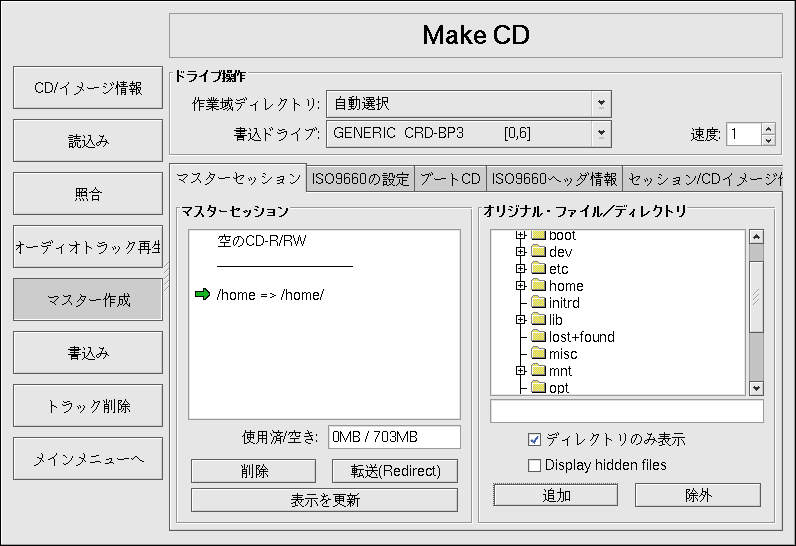This screenshot has height=546, width=796.
Task: Select the mnt folder icon
Action: coord(538,371)
